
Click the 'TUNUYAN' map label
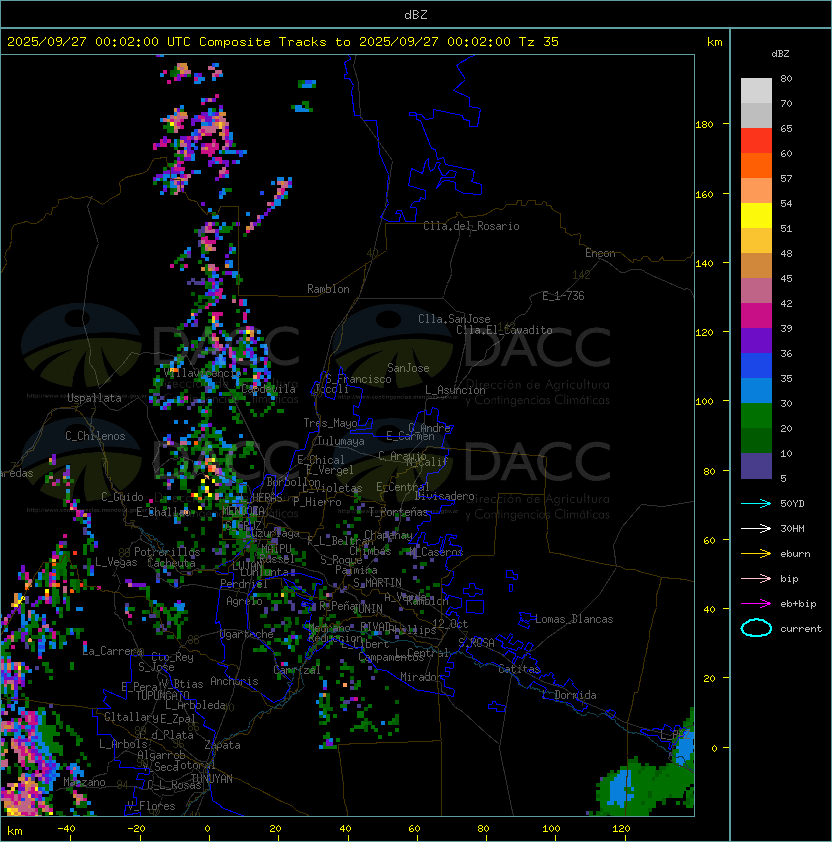212,779
